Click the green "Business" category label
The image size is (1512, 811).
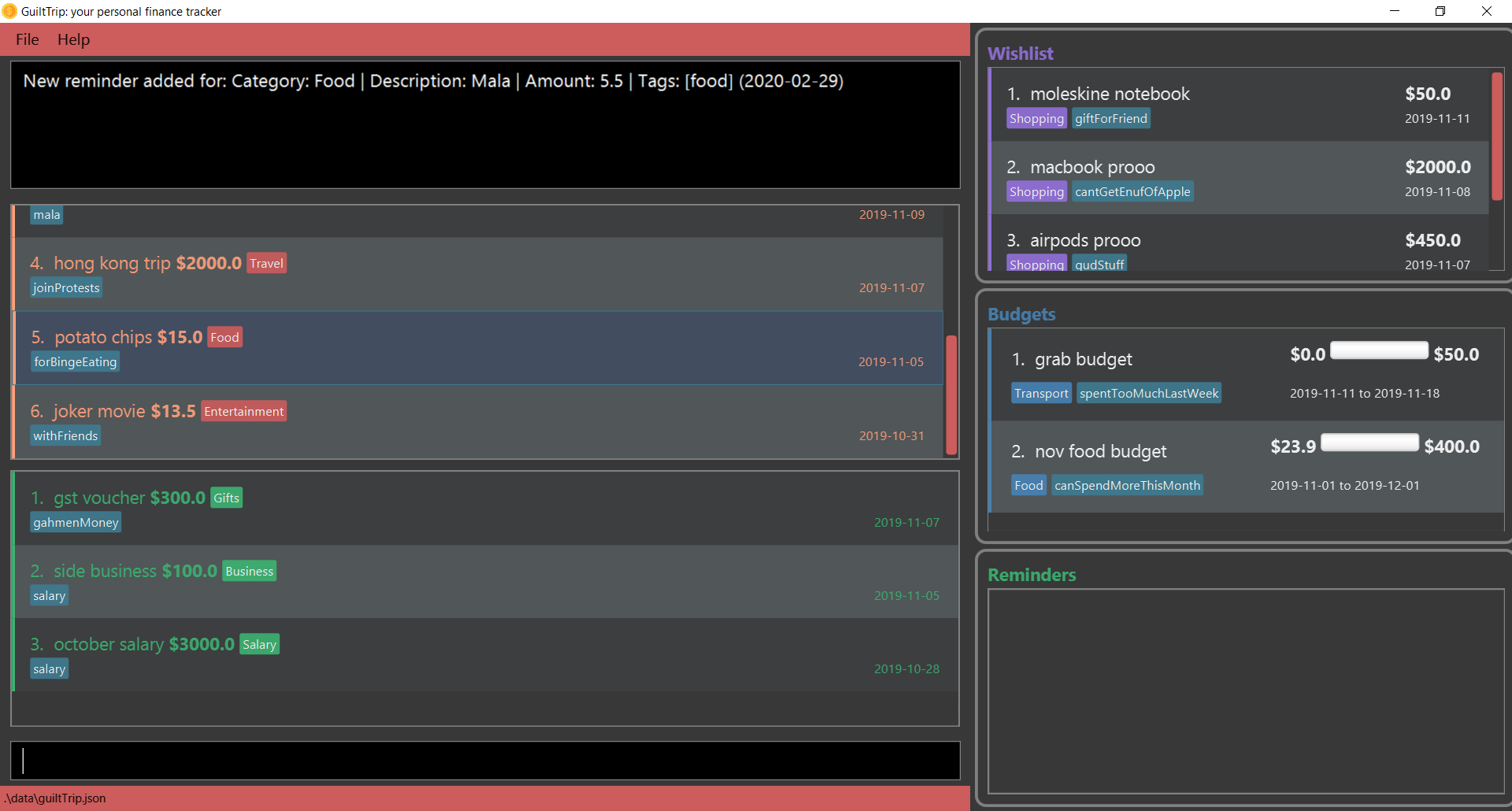[x=249, y=571]
